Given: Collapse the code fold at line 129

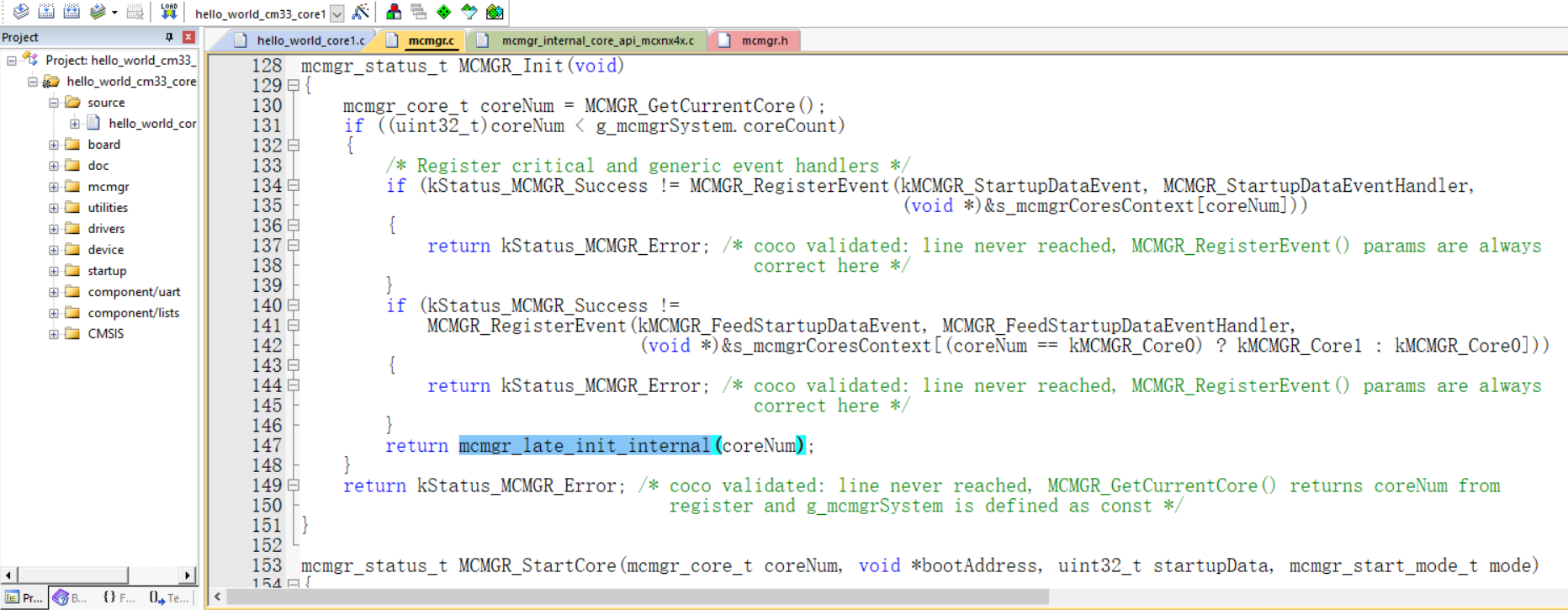Looking at the screenshot, I should point(294,85).
